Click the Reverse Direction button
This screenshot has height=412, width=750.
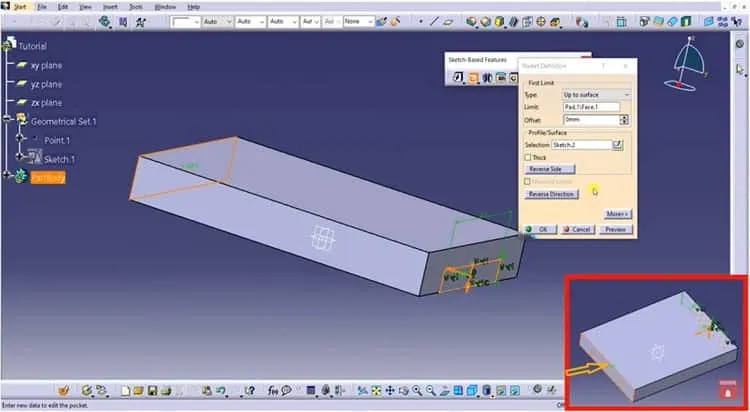pyautogui.click(x=551, y=194)
